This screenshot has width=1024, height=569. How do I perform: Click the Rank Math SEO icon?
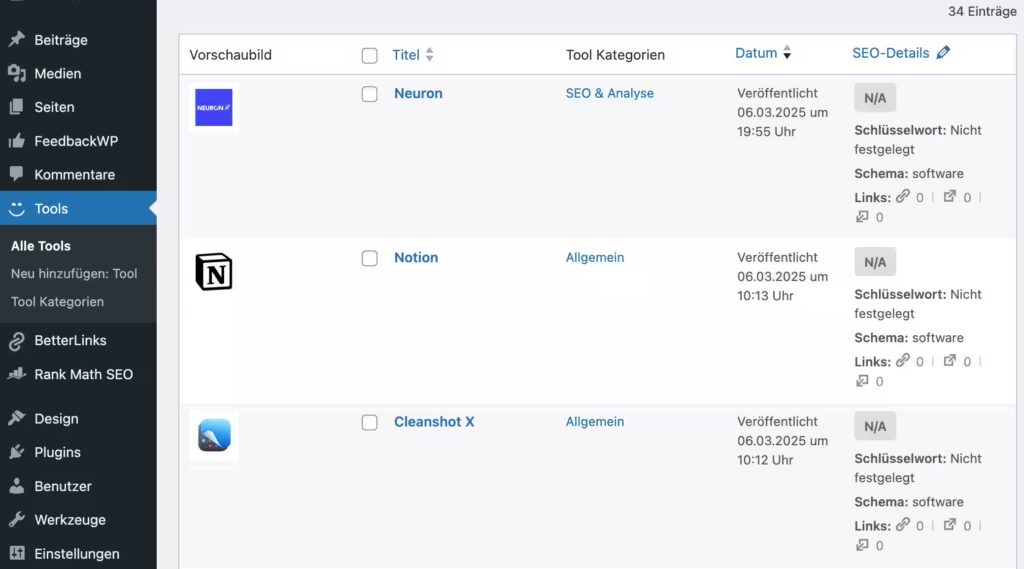(17, 374)
